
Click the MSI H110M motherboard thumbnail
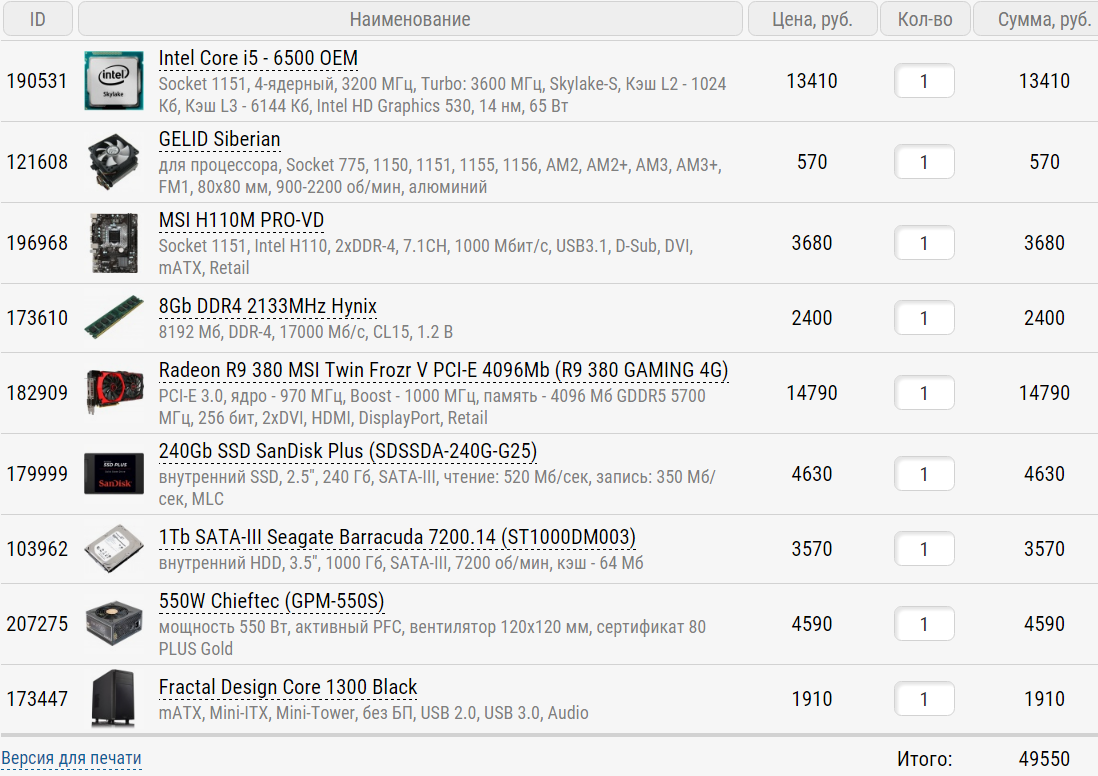114,243
